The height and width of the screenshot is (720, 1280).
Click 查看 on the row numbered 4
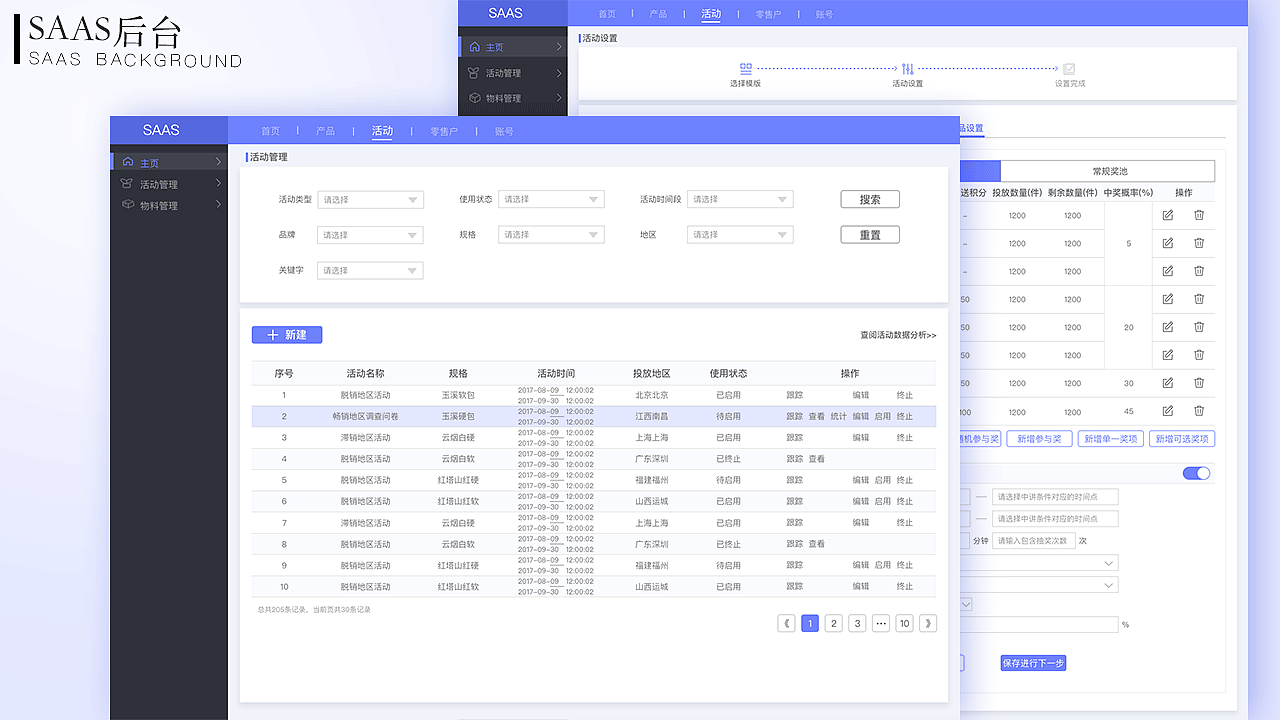[816, 459]
